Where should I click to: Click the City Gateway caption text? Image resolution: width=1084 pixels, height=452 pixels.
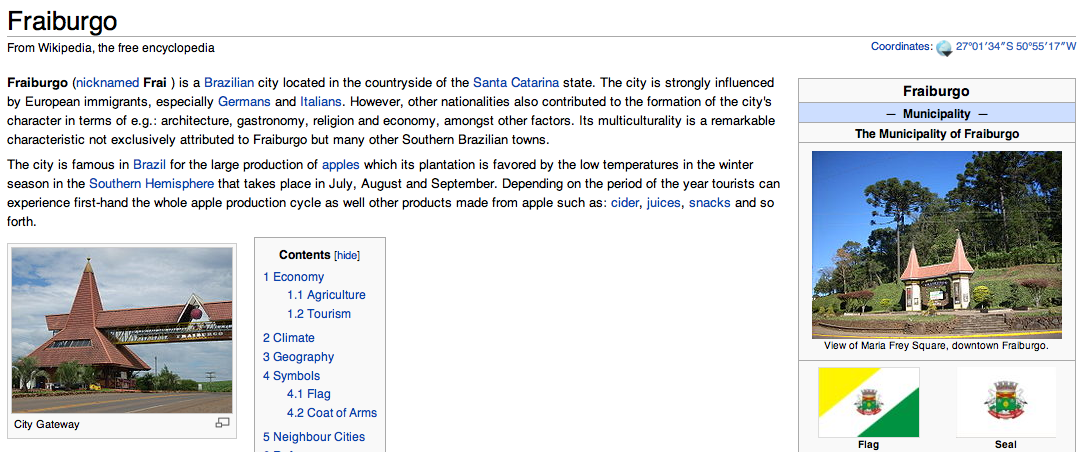46,424
